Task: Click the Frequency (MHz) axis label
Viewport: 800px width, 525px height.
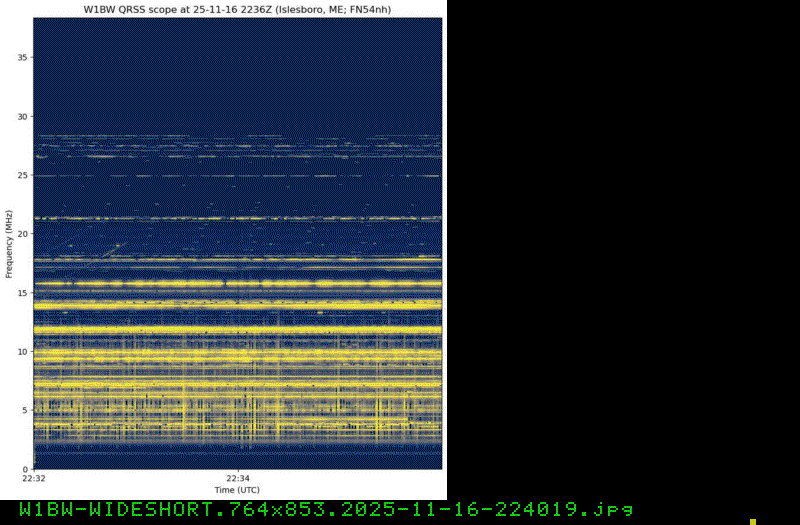Action: pos(9,244)
